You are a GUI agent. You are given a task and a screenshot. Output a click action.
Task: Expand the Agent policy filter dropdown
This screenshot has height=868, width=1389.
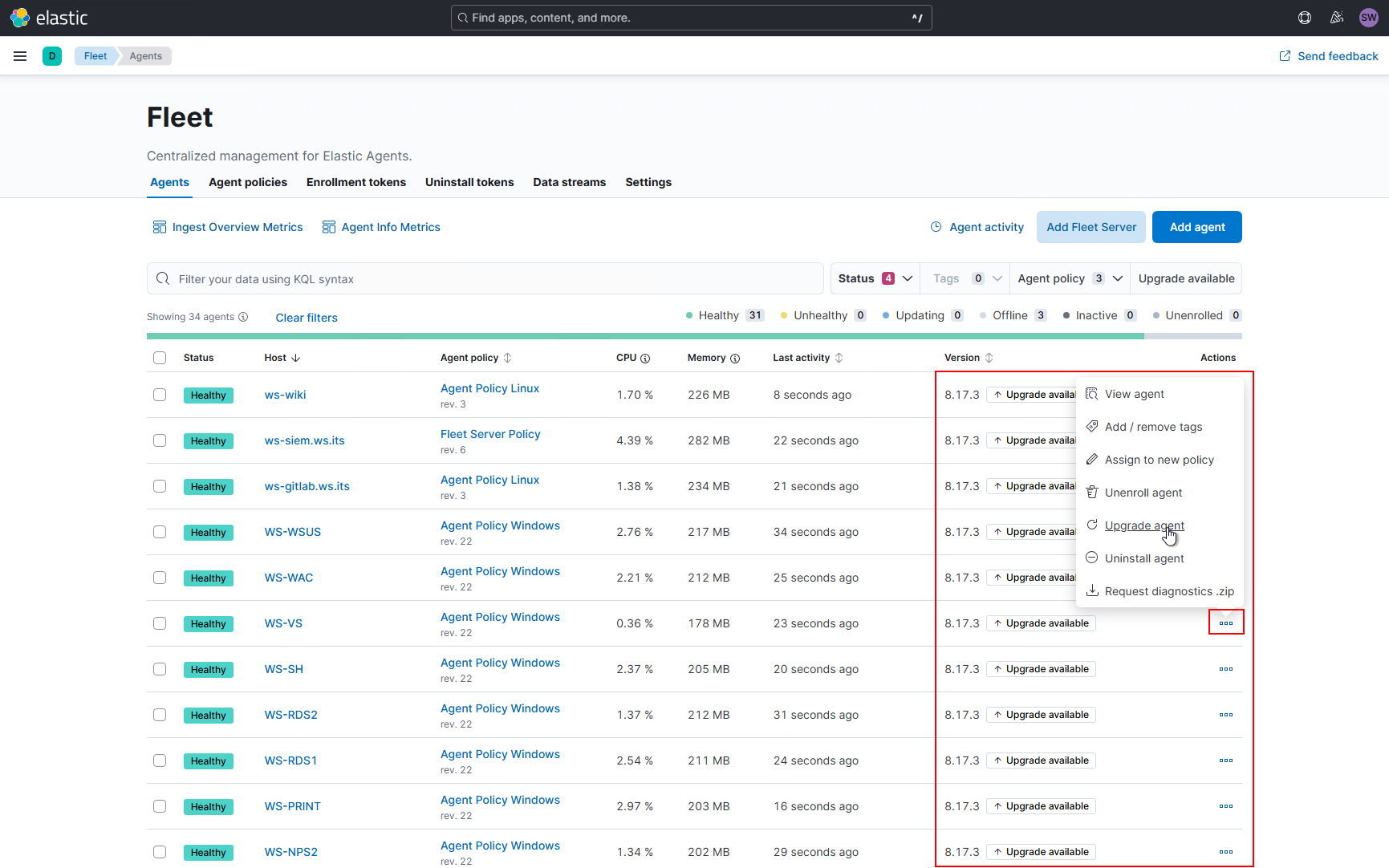pyautogui.click(x=1070, y=278)
